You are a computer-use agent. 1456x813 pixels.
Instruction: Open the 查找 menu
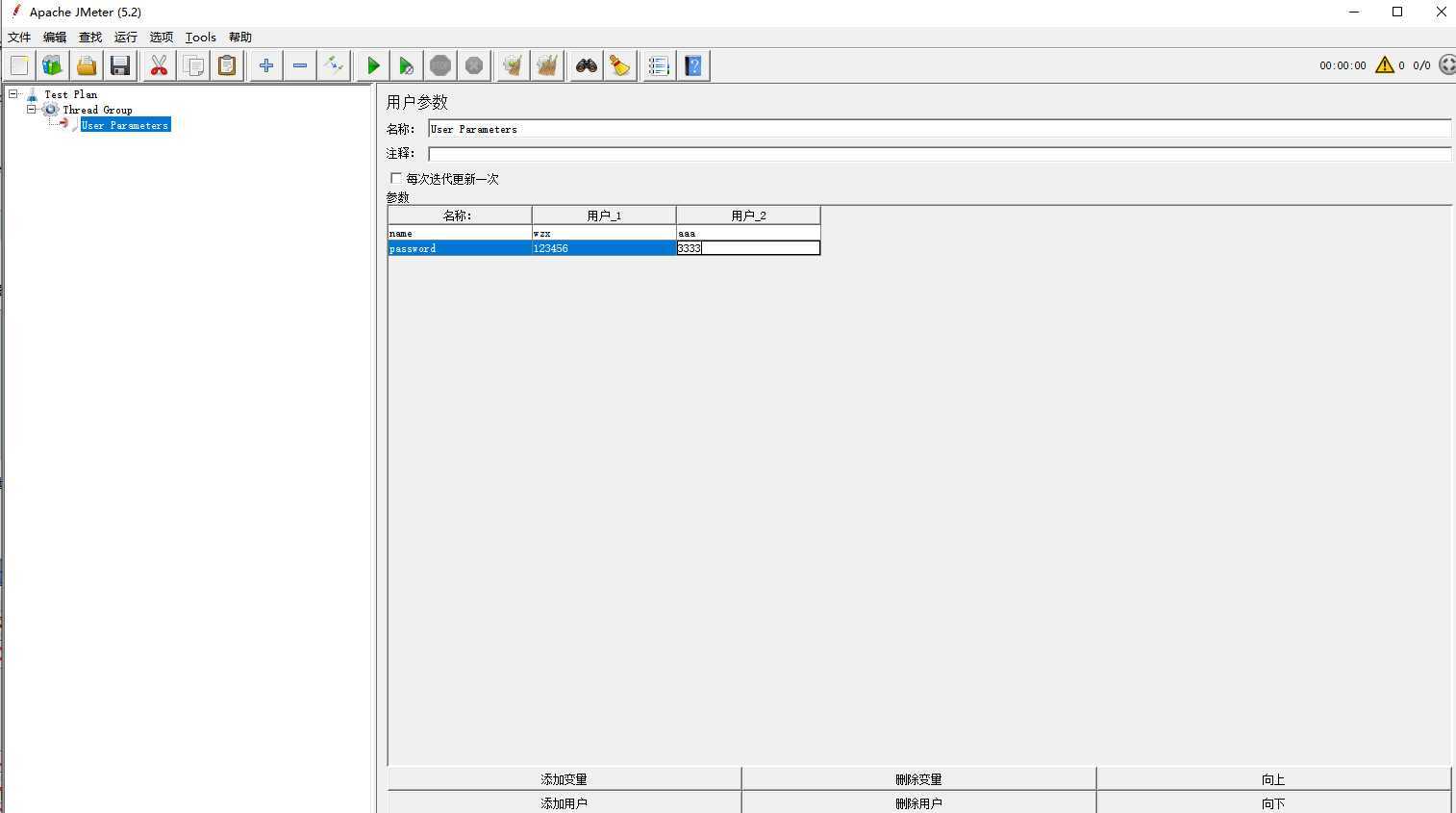click(x=90, y=38)
